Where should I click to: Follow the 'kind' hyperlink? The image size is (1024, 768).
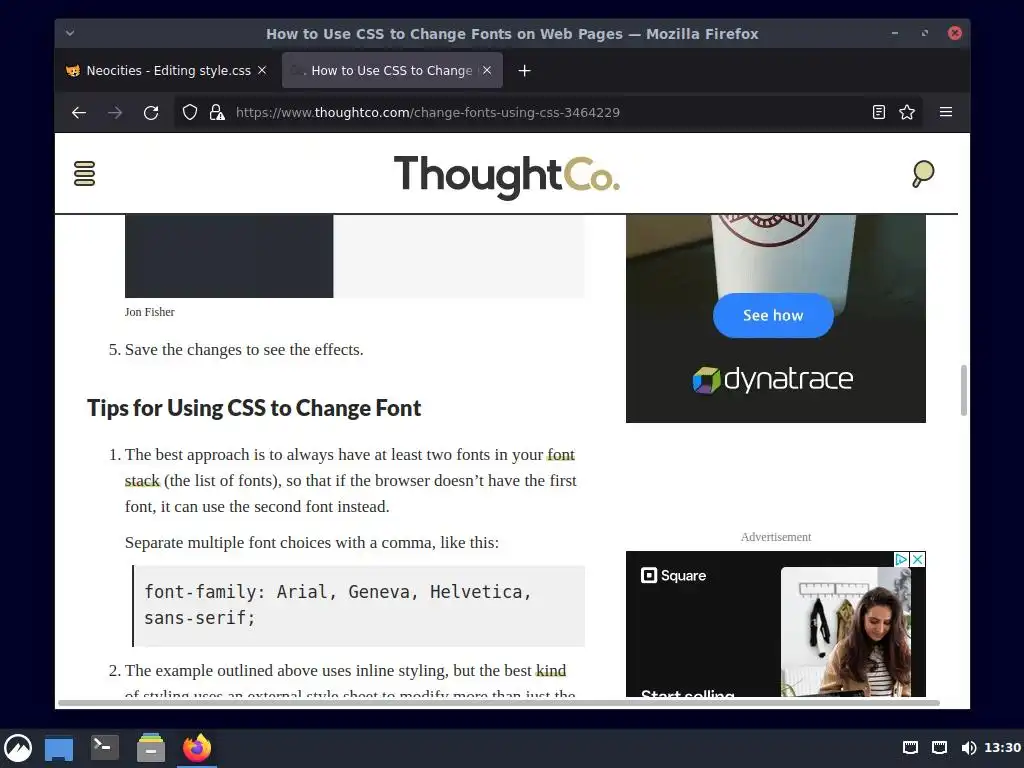pyautogui.click(x=551, y=671)
